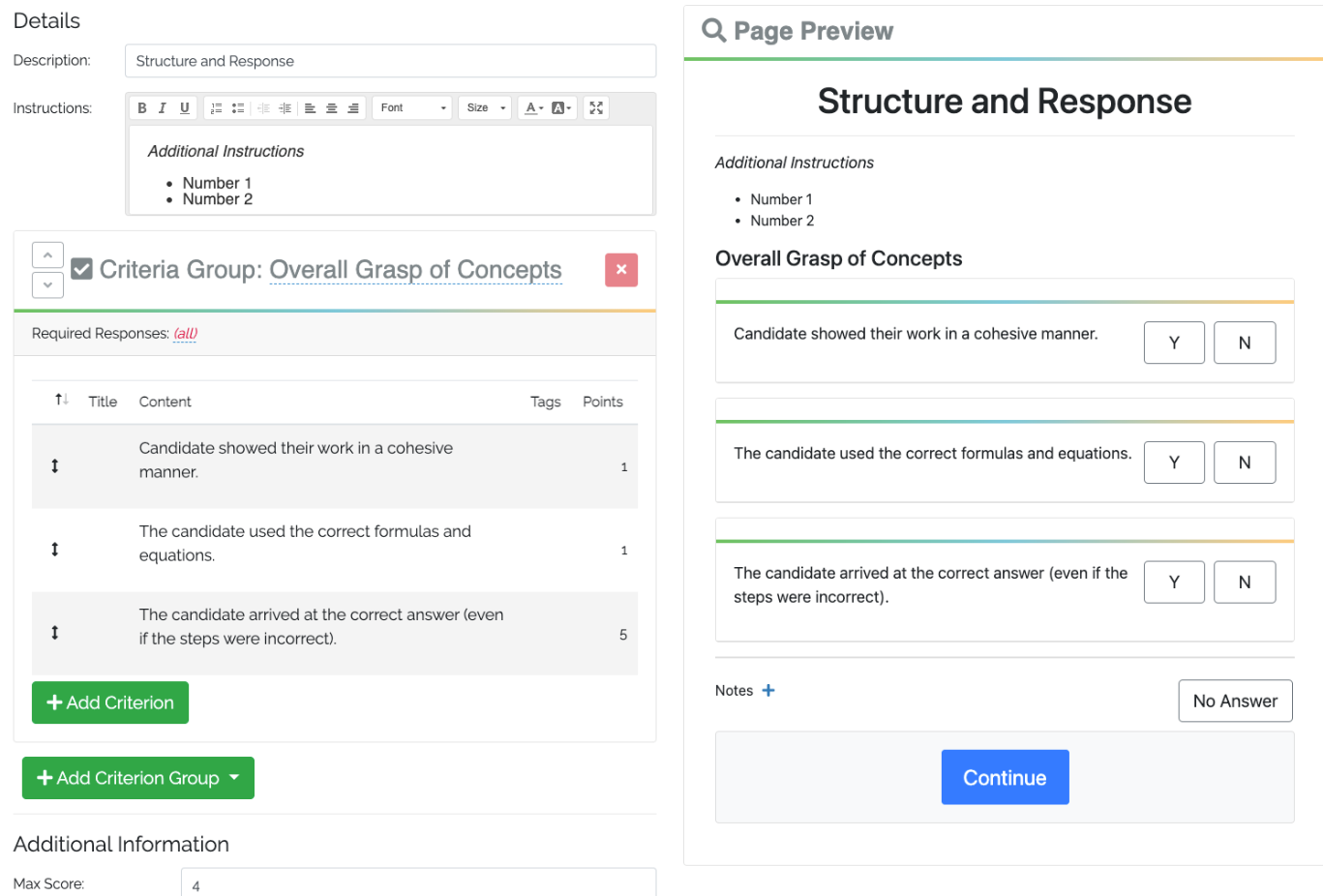The height and width of the screenshot is (896, 1323).
Task: Edit Required Responses (all) value
Action: (185, 334)
